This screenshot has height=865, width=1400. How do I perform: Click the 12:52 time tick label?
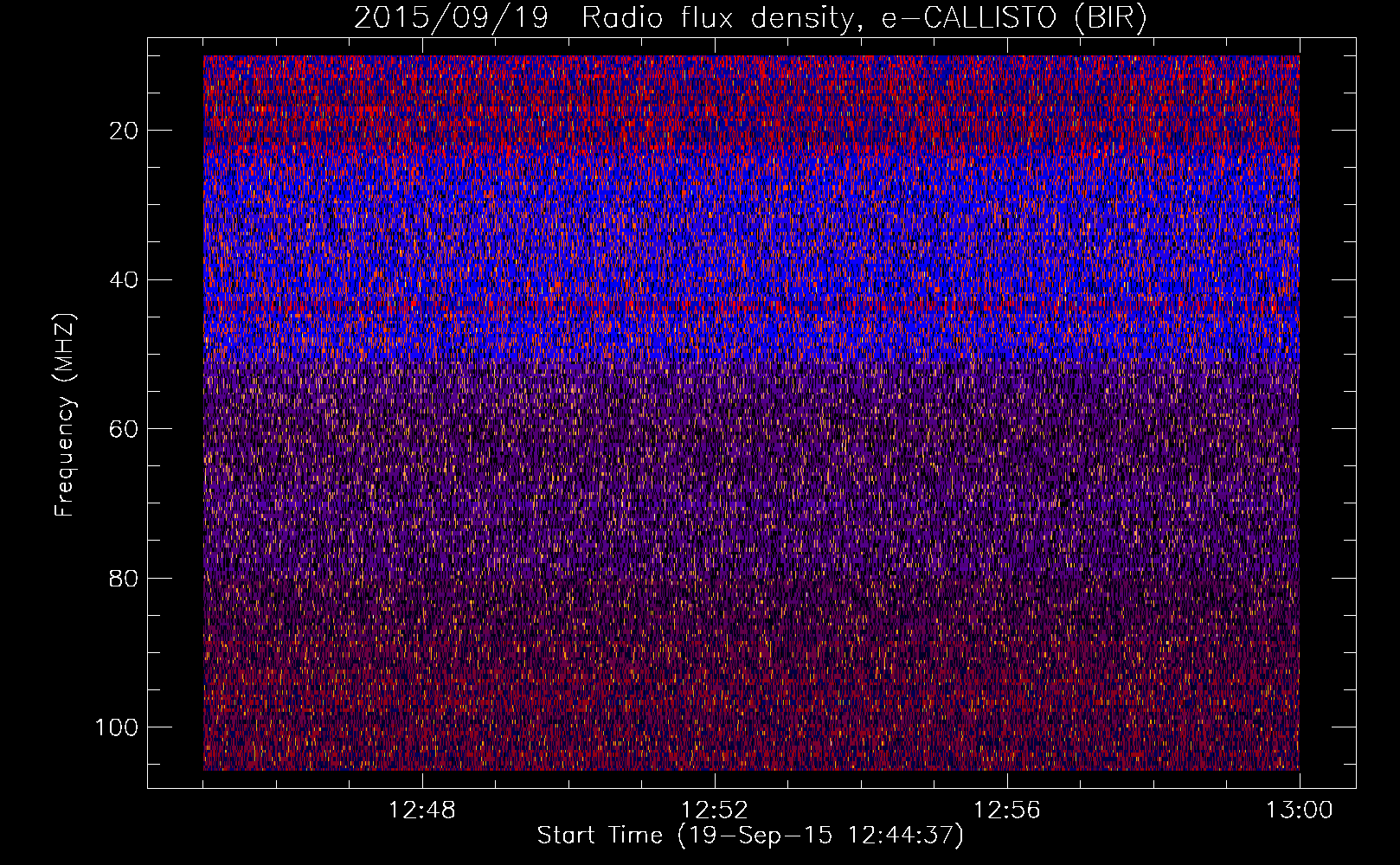pyautogui.click(x=714, y=811)
